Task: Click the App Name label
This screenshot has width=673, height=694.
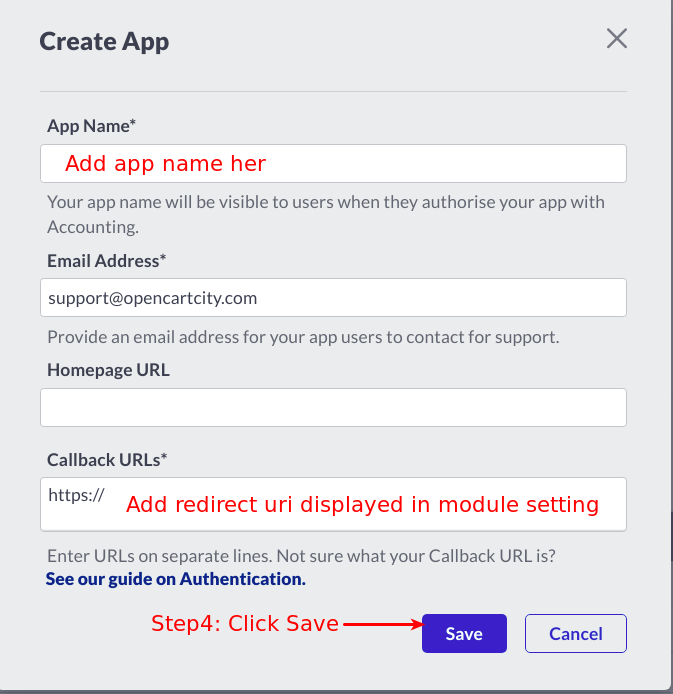Action: coord(91,126)
